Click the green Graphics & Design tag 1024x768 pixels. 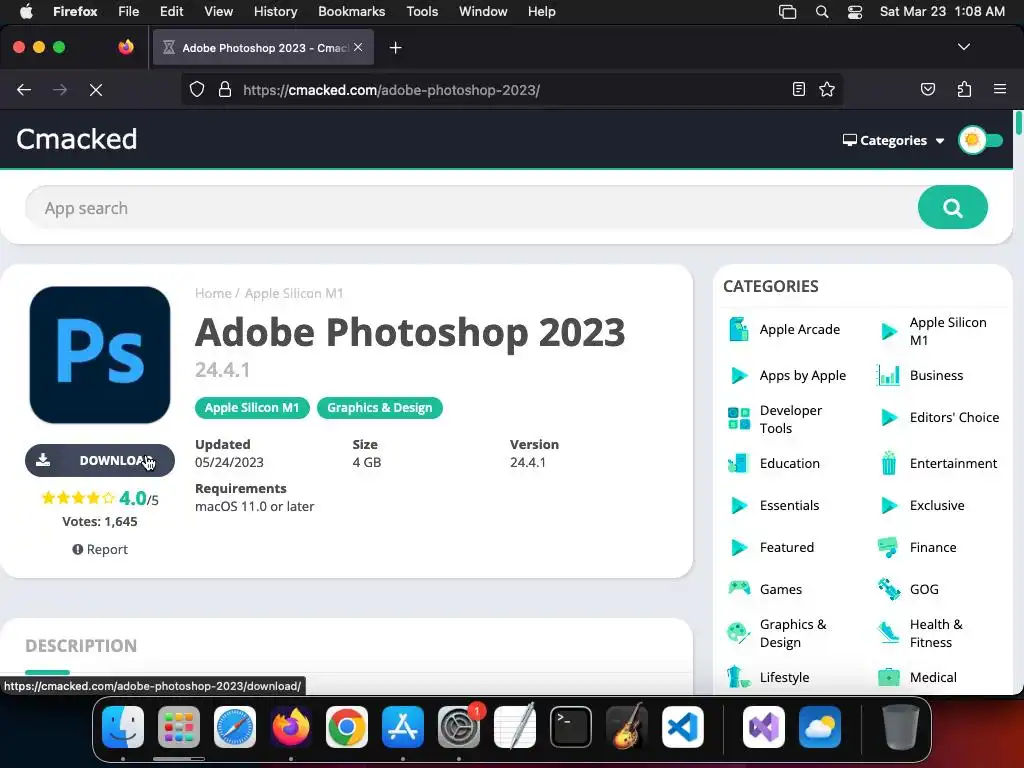click(379, 408)
